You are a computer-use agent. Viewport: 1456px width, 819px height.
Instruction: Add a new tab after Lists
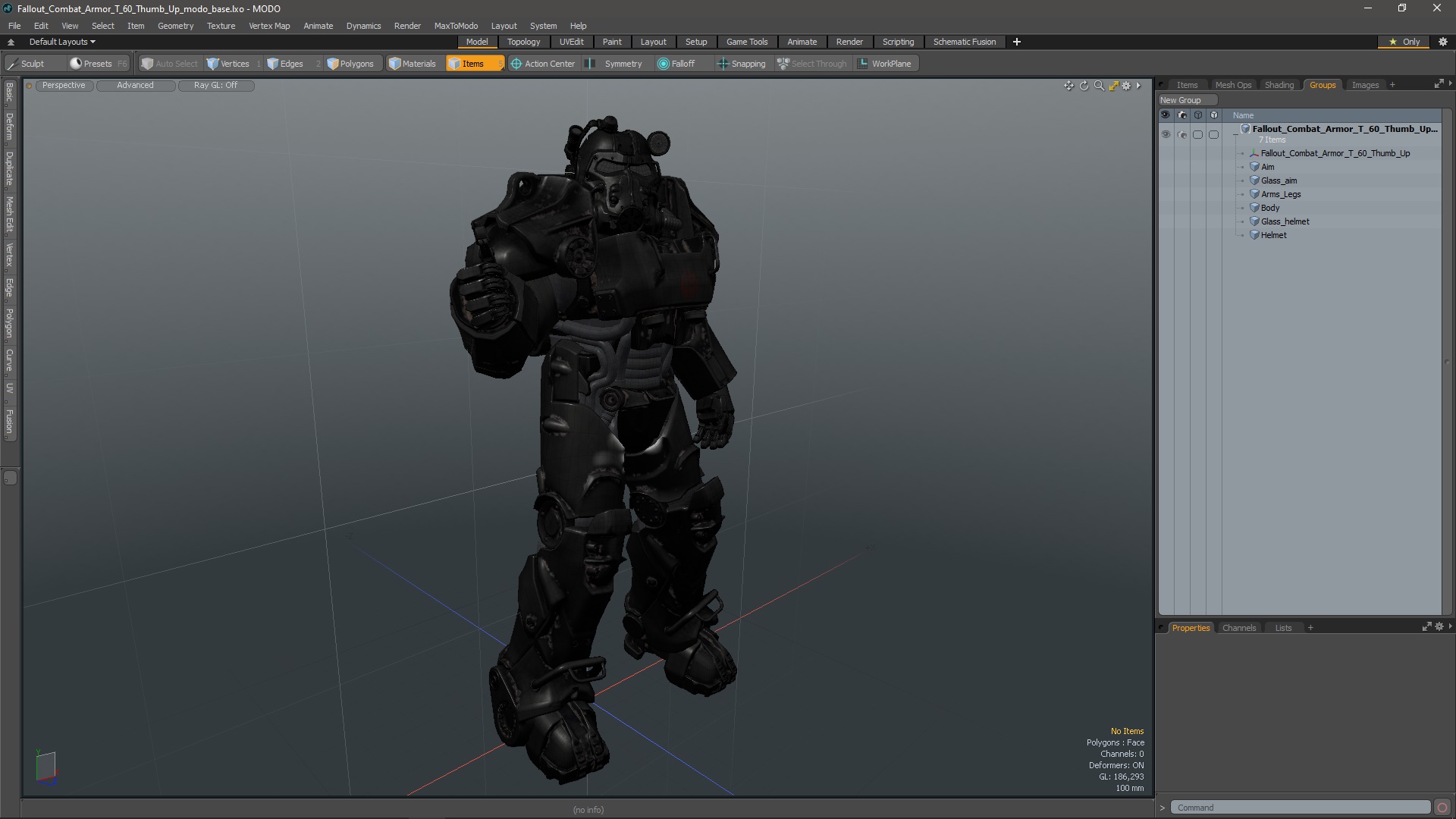[x=1310, y=628]
